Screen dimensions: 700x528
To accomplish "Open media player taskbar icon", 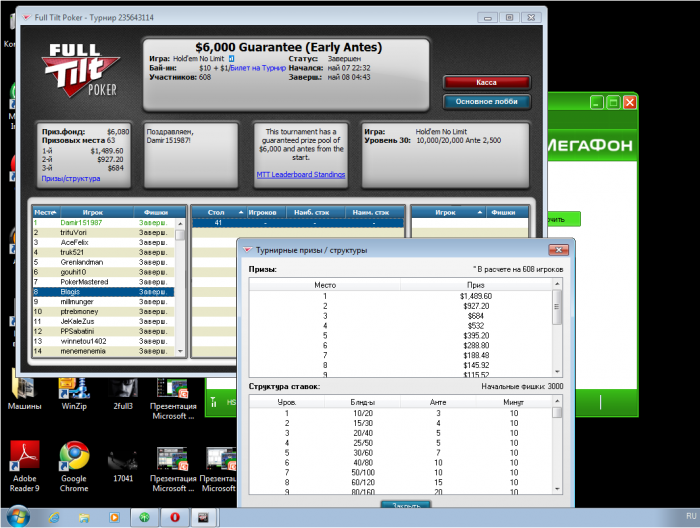I will [114, 517].
